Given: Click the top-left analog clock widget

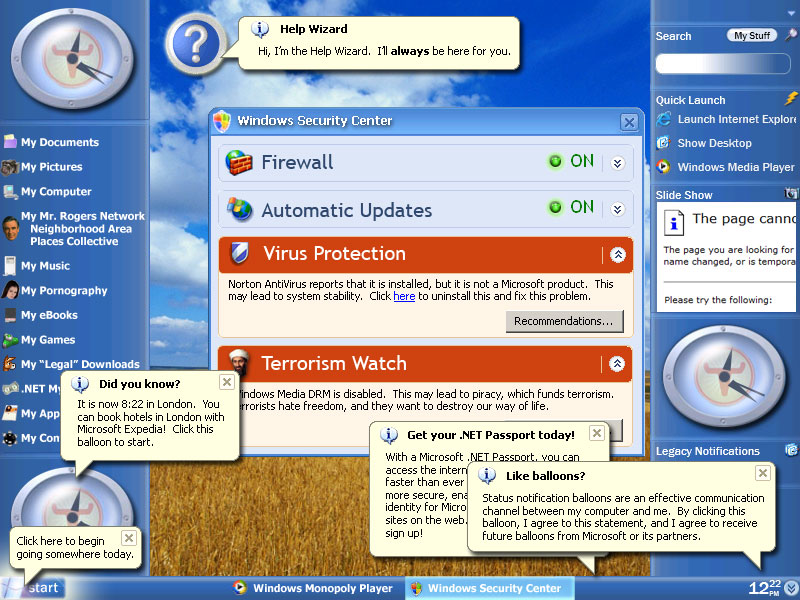Looking at the screenshot, I should point(72,59).
